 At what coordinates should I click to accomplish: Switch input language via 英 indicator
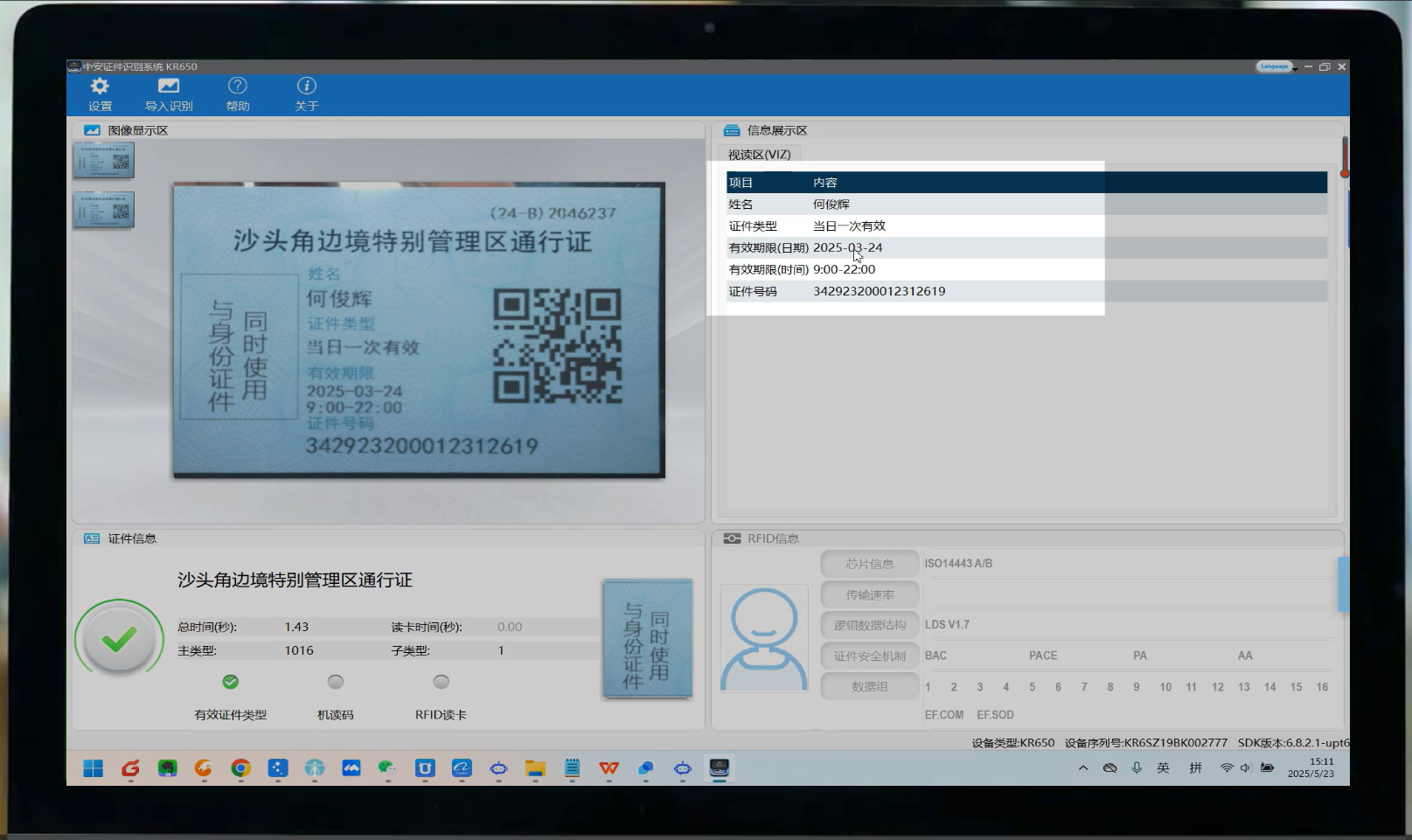click(1163, 768)
